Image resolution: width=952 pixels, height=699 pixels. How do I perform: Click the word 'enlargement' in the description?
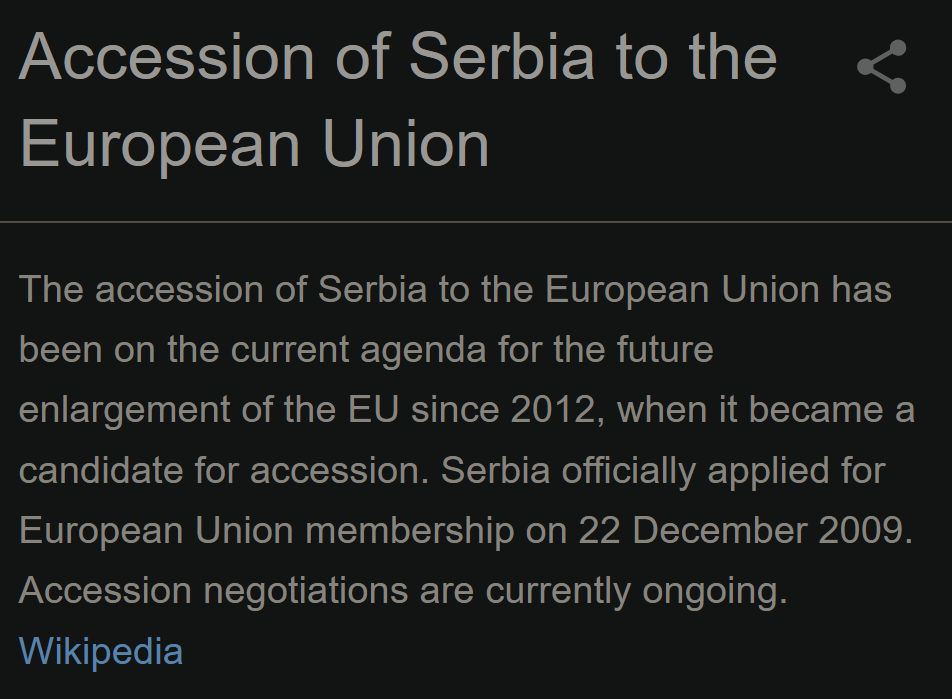(124, 411)
